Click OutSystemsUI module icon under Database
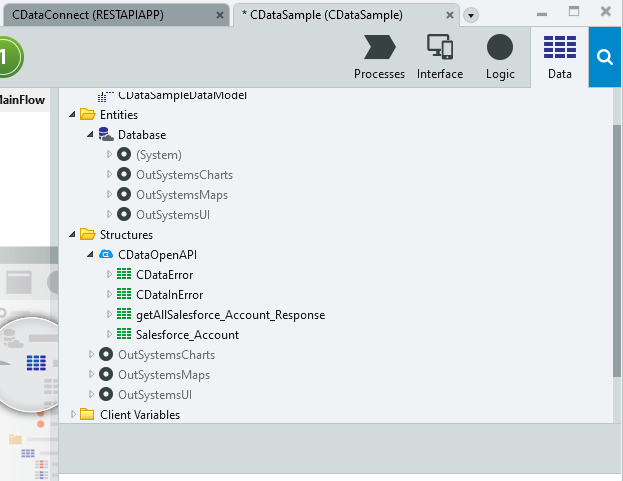 click(x=124, y=214)
